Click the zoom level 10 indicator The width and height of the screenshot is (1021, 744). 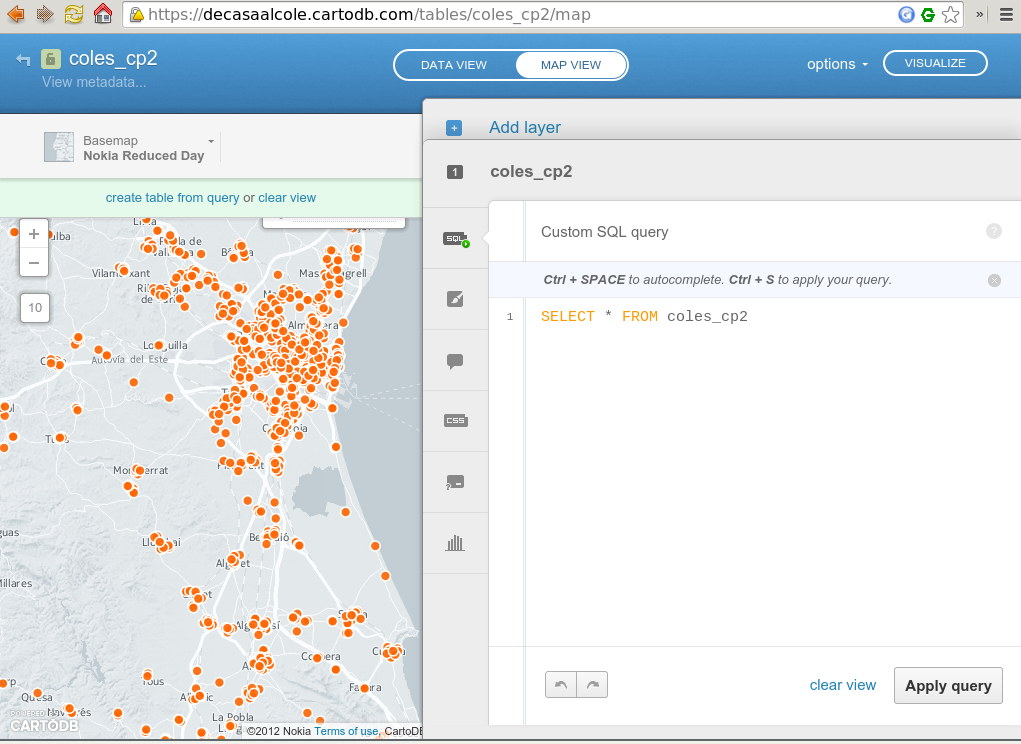(x=35, y=307)
